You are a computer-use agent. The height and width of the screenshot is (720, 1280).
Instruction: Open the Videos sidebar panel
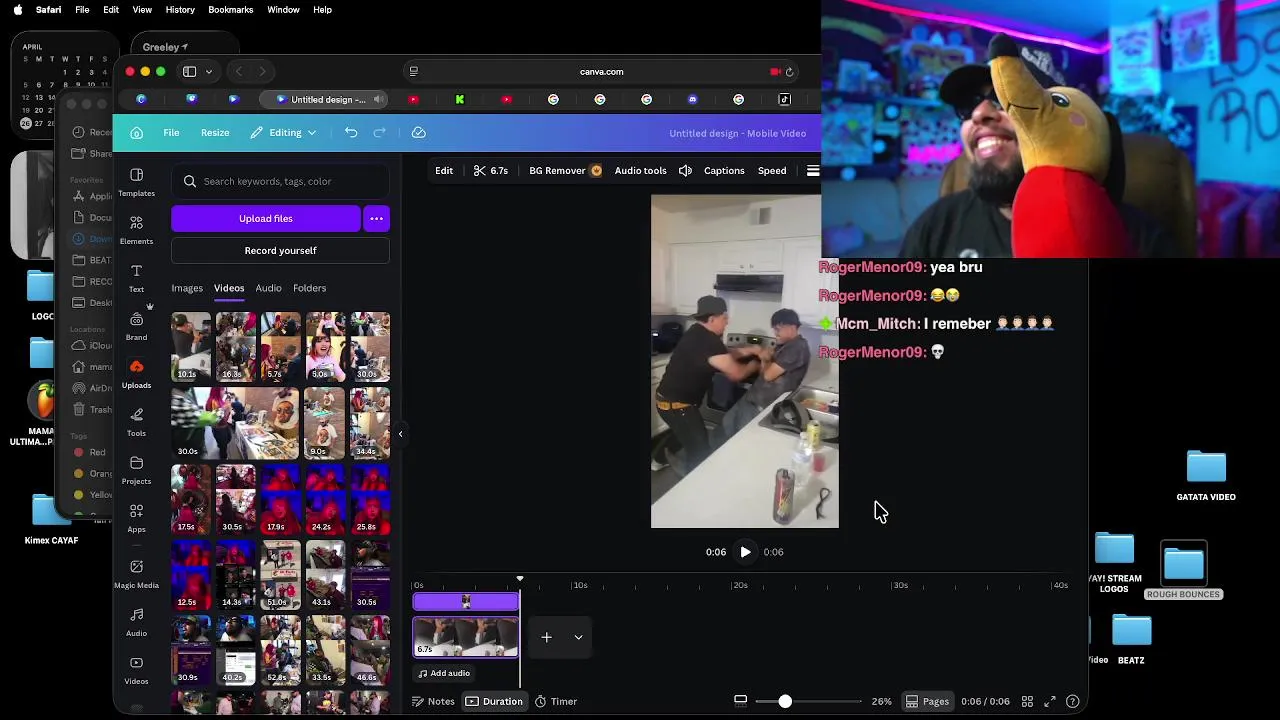tap(136, 670)
